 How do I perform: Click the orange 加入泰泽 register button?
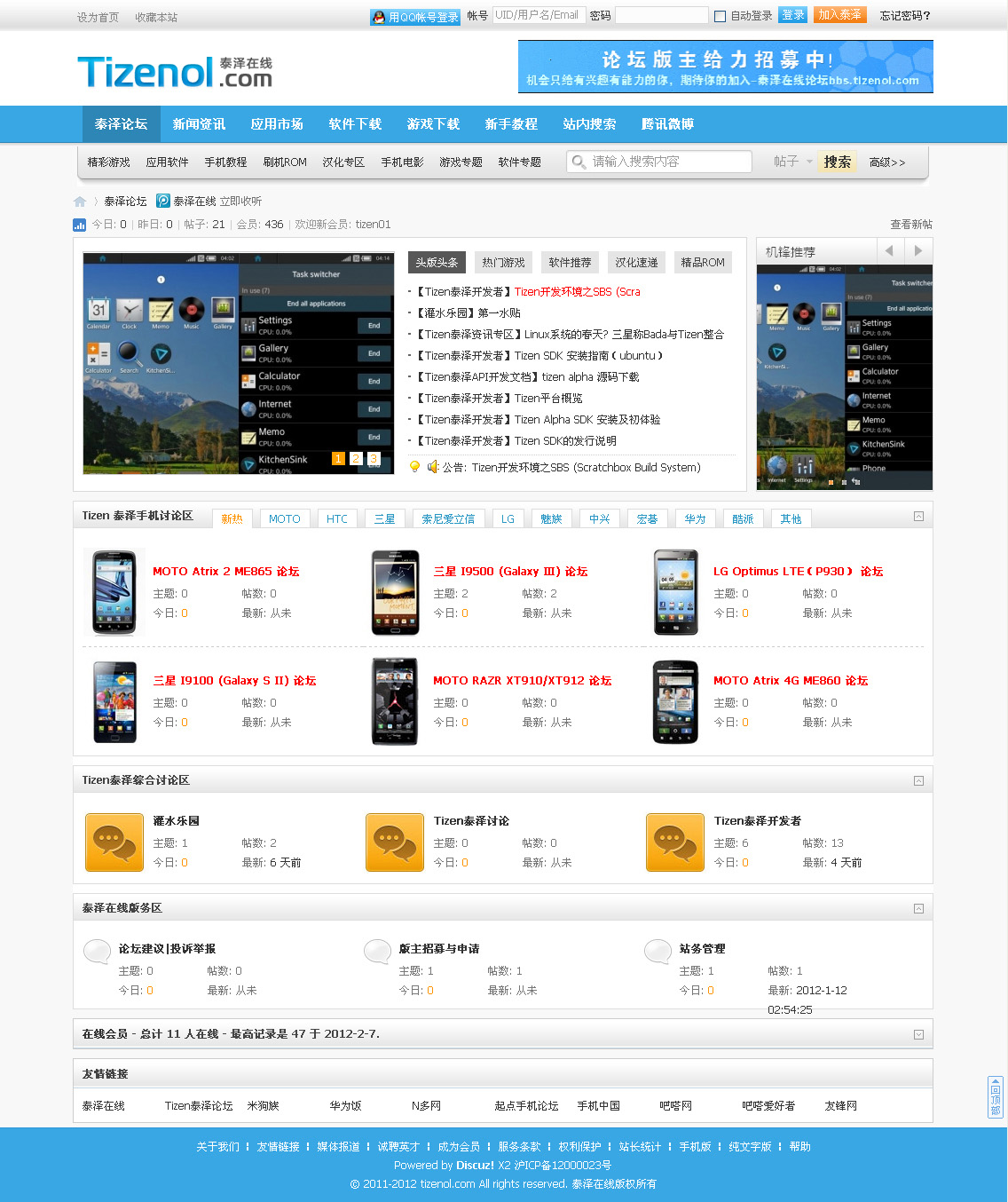[839, 15]
